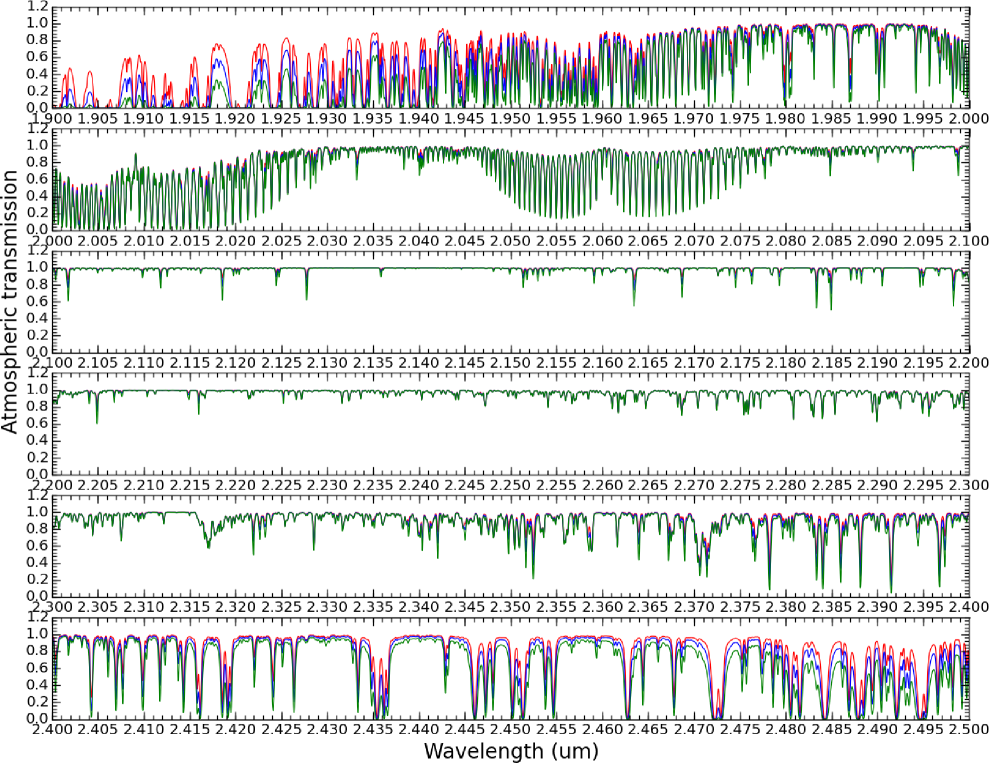Click the 2.485 tick label
Image resolution: width=989 pixels, height=763 pixels.
point(832,730)
